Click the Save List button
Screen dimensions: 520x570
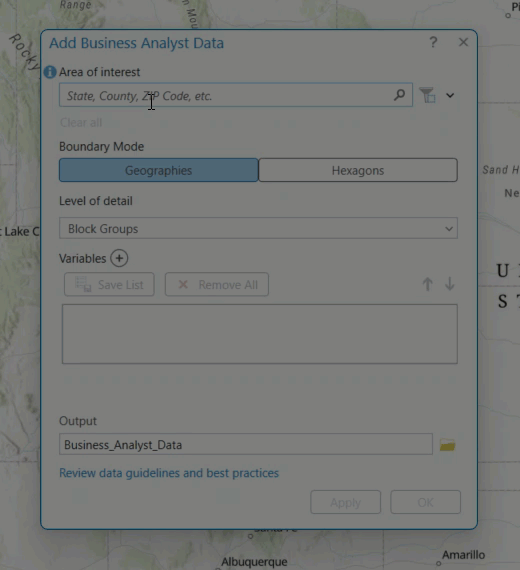pyautogui.click(x=109, y=284)
